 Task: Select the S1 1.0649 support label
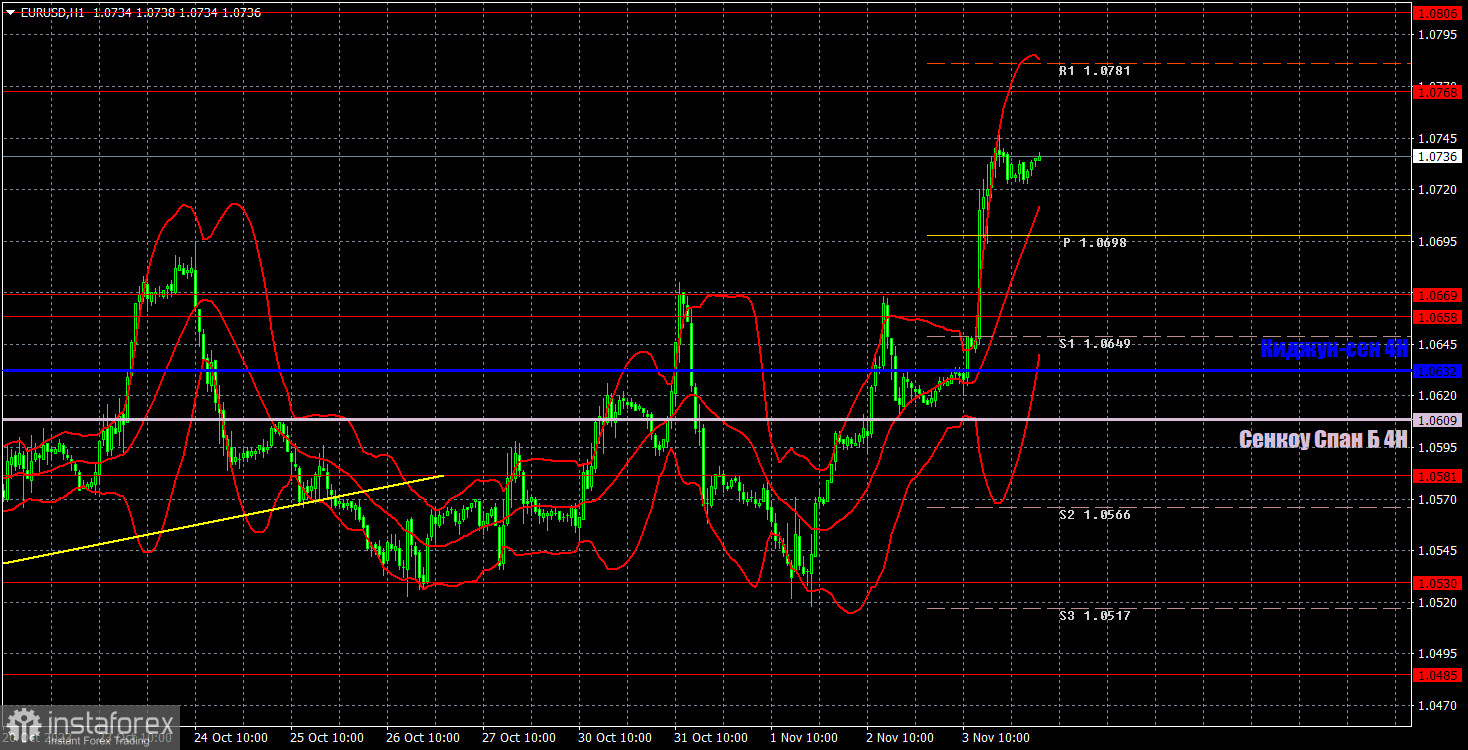1095,344
